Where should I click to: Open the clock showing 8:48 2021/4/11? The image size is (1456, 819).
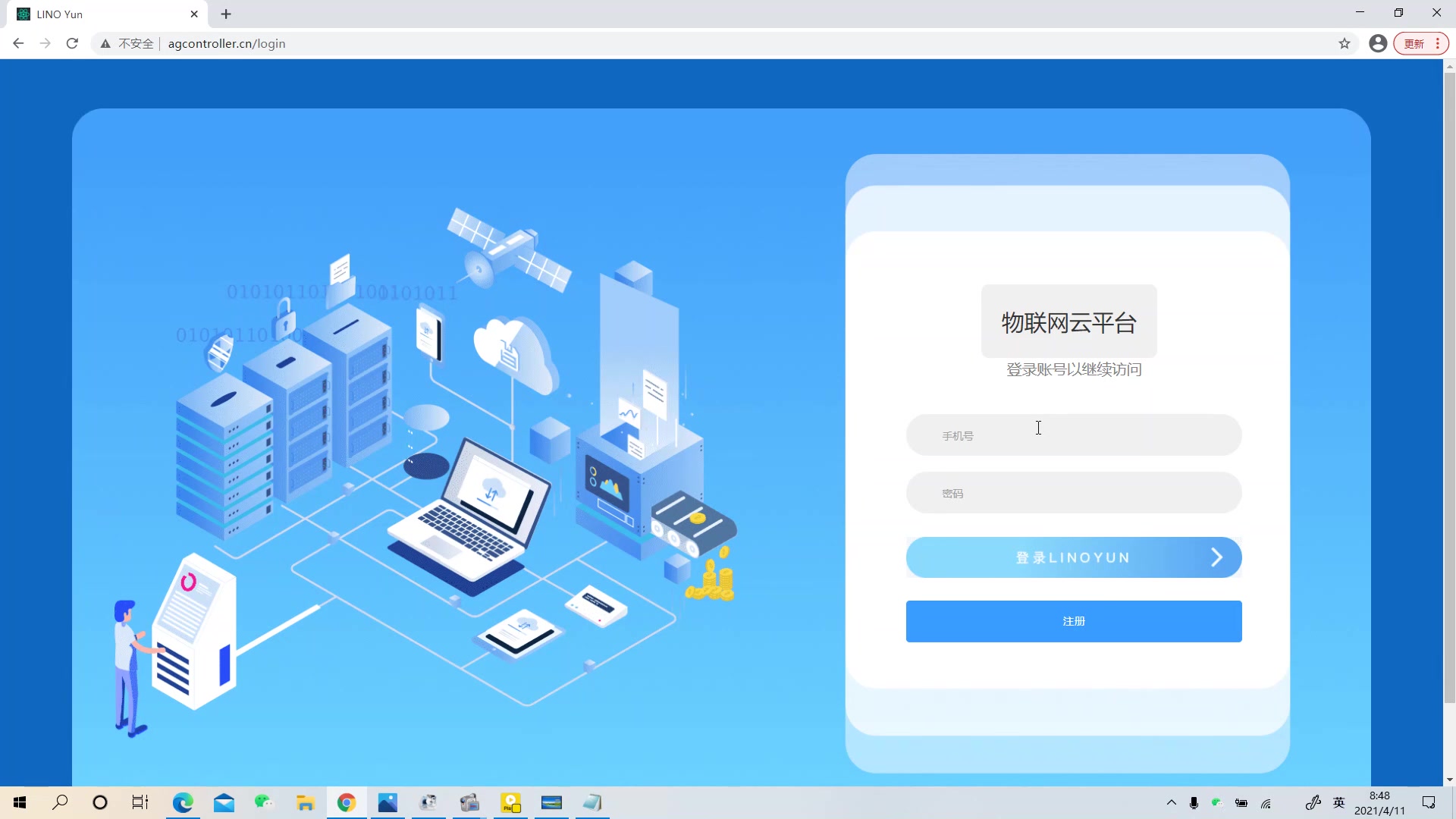click(x=1379, y=803)
